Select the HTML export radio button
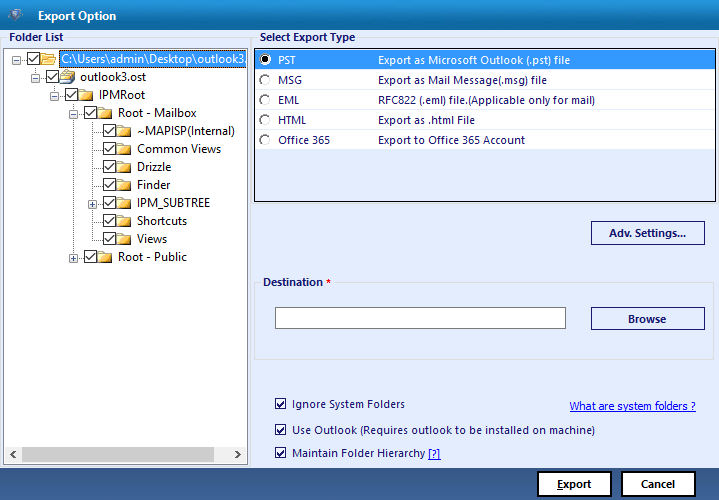Image resolution: width=719 pixels, height=500 pixels. 265,120
